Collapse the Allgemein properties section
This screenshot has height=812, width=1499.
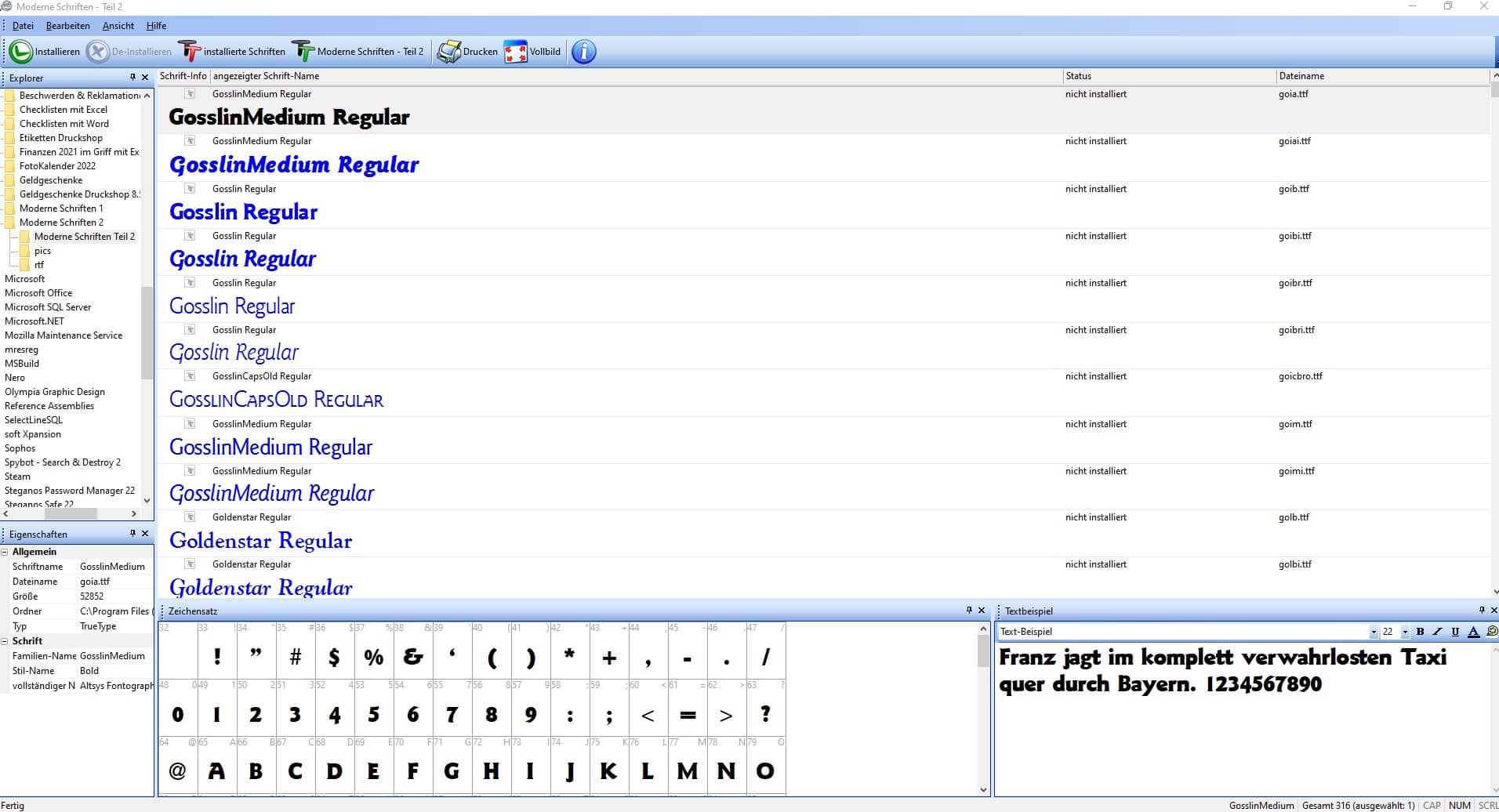[x=5, y=552]
